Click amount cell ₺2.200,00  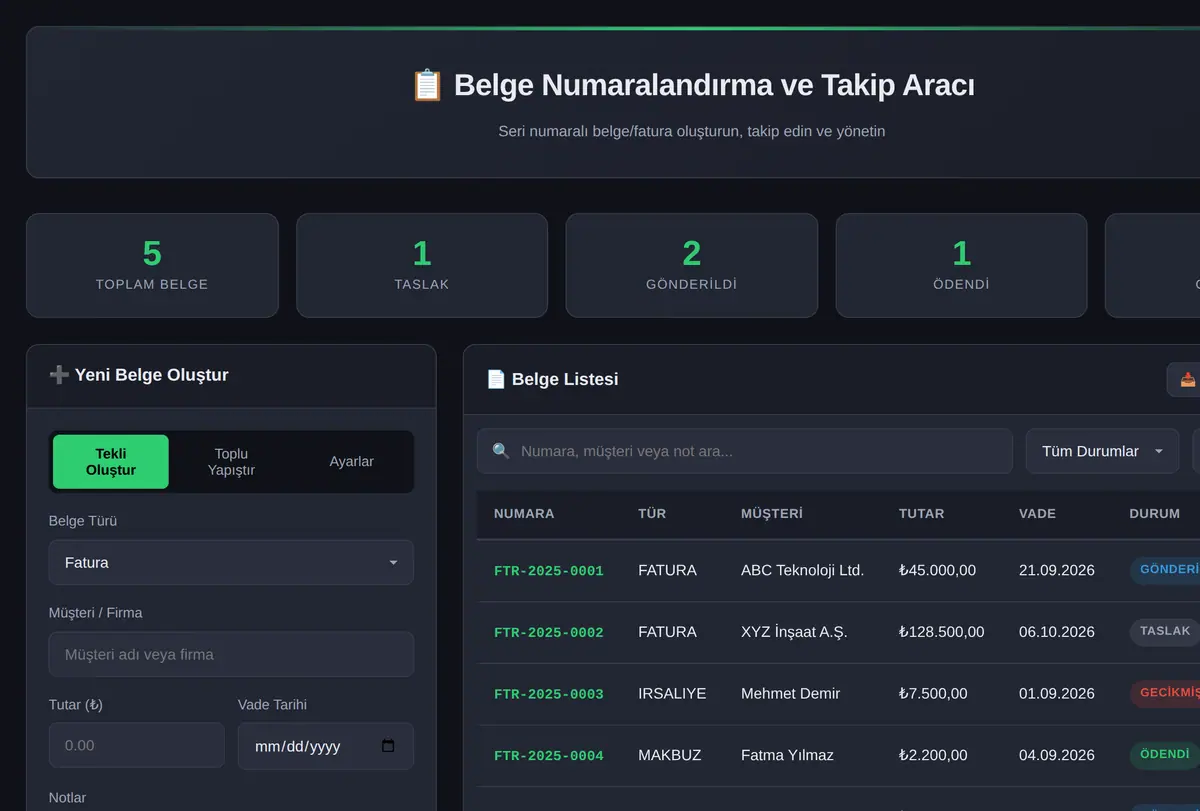click(x=933, y=755)
